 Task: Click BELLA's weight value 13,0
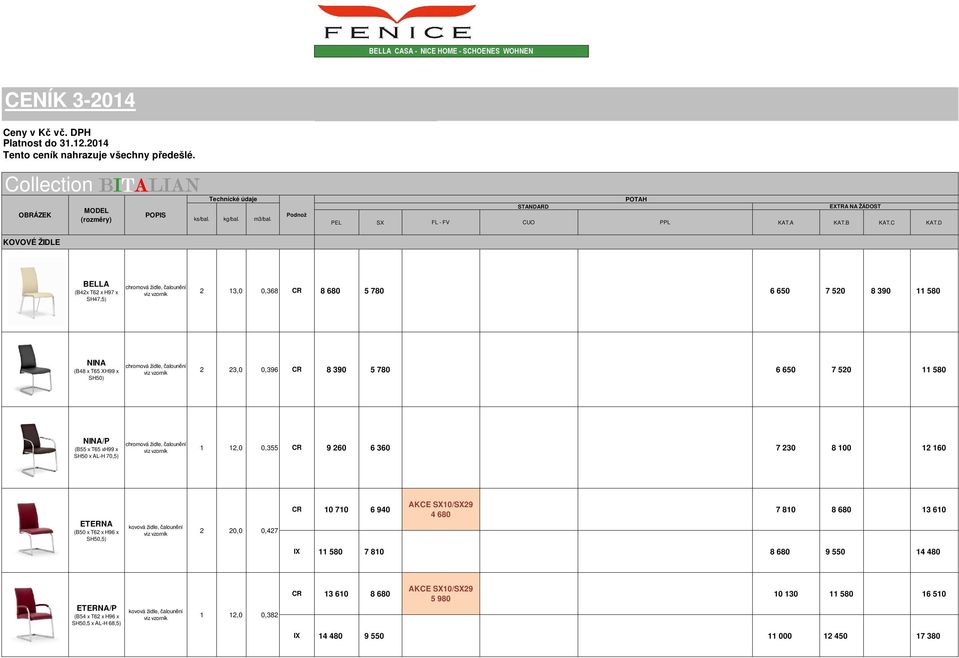(x=235, y=291)
